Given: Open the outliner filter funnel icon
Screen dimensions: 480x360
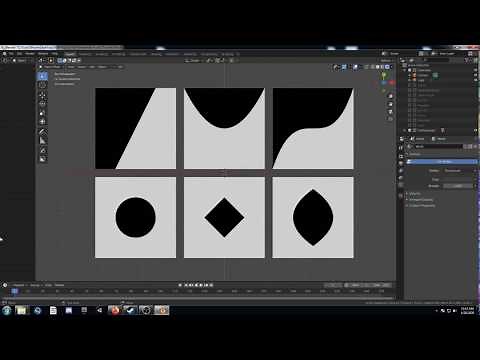Looking at the screenshot, I should tap(467, 60).
